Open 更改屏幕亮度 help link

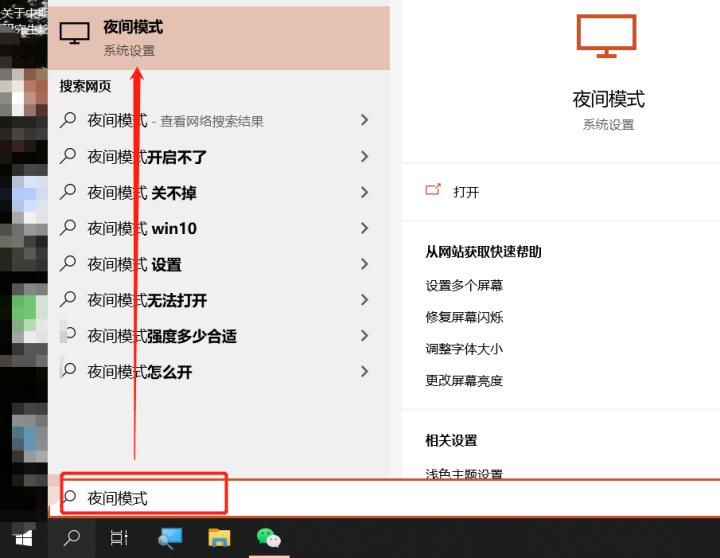point(464,381)
